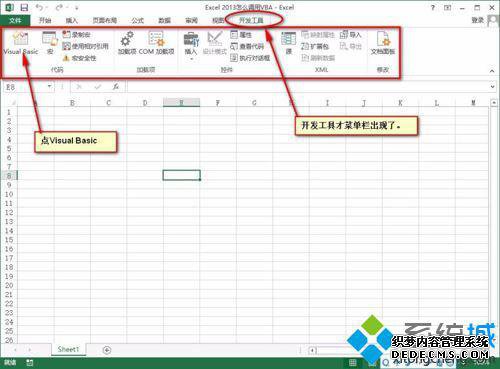Screen dimensions: 500x369
Task: Click the horizontal scrollbar left arrow
Action: 312,350
